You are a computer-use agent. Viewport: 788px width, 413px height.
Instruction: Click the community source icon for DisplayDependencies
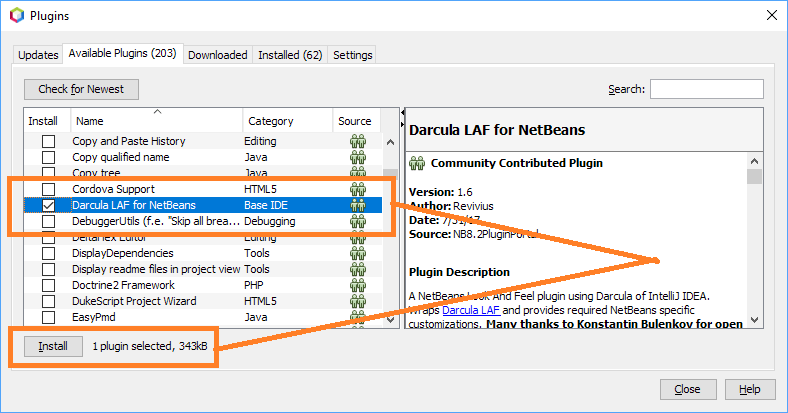click(x=358, y=253)
